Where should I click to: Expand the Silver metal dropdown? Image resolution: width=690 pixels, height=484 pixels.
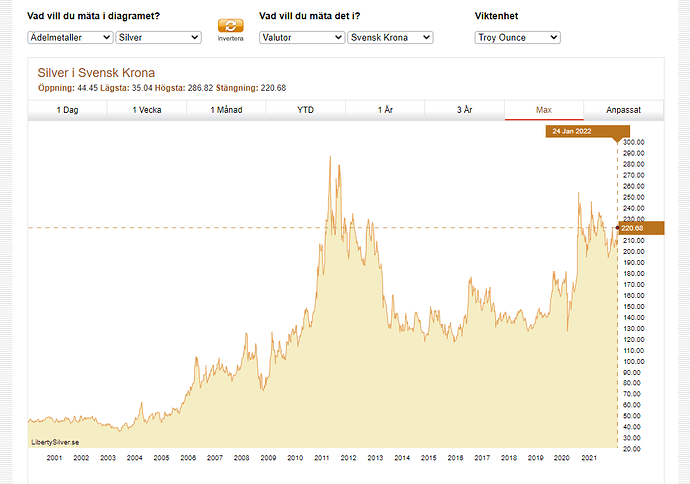pyautogui.click(x=158, y=37)
